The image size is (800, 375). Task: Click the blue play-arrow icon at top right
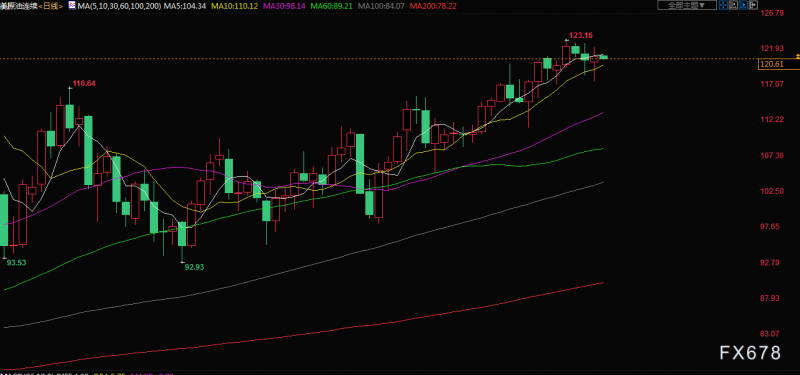pos(743,5)
